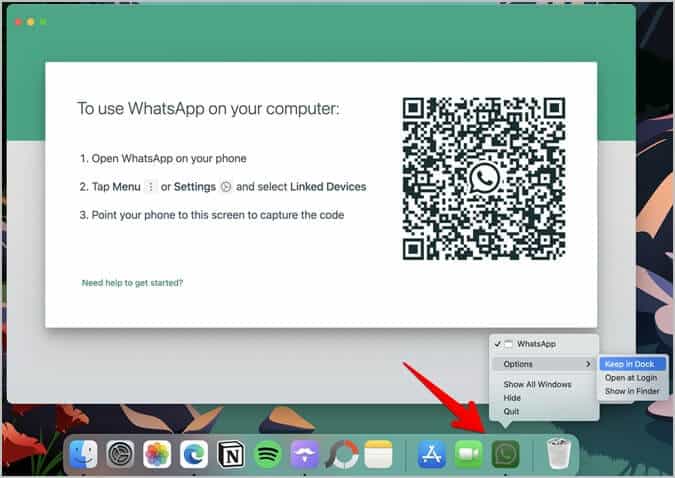The image size is (675, 478).
Task: Click the WhatsApp logo inside the QR code
Action: coord(484,178)
